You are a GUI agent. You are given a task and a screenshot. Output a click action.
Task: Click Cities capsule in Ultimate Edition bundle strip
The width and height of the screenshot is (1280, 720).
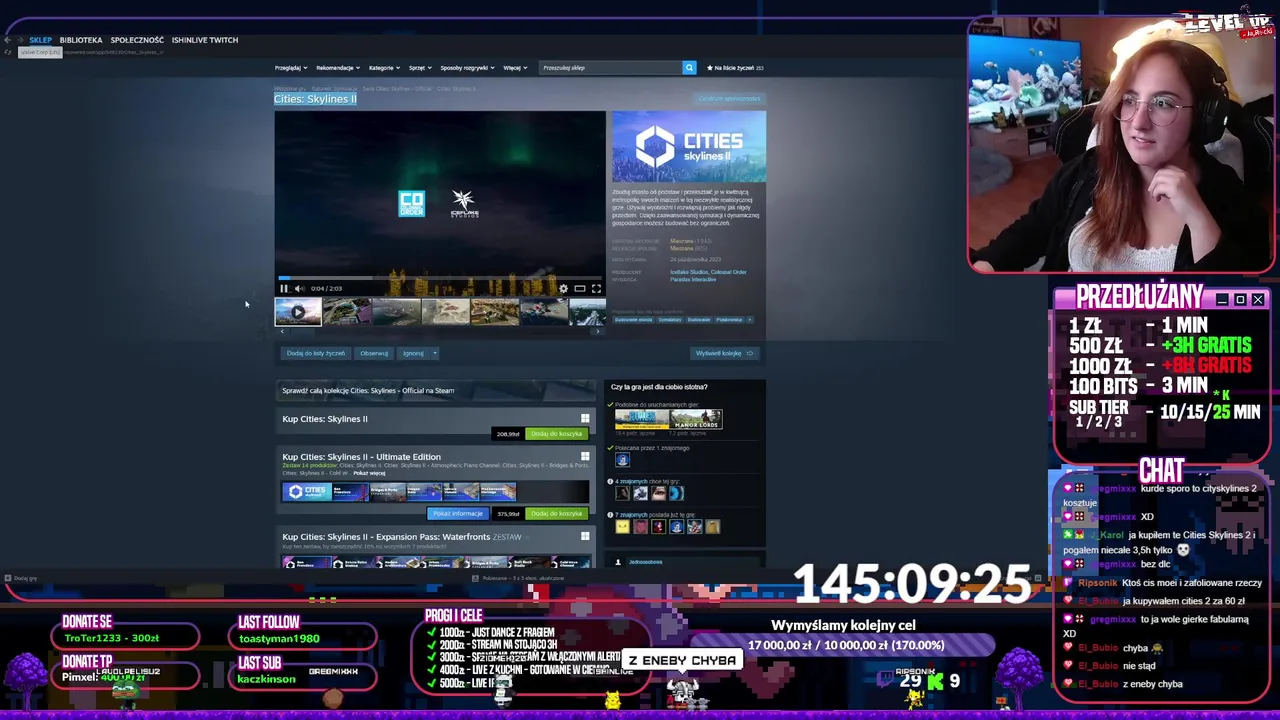307,492
